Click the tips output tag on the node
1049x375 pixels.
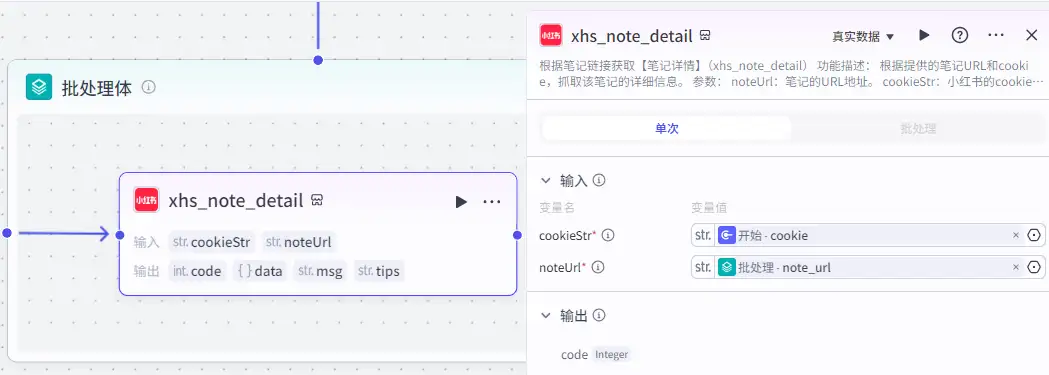pyautogui.click(x=379, y=271)
